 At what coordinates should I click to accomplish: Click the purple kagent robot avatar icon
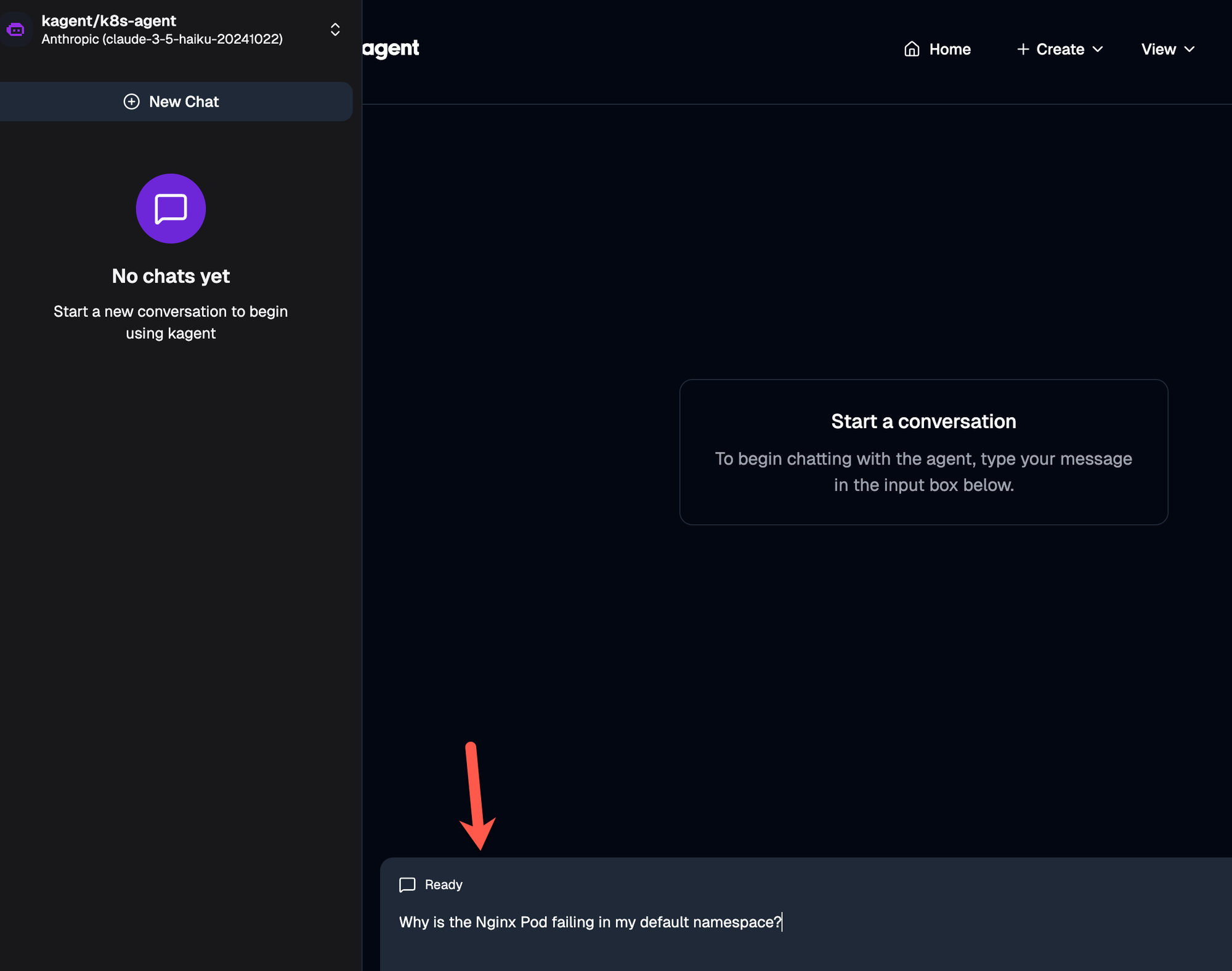coord(15,30)
